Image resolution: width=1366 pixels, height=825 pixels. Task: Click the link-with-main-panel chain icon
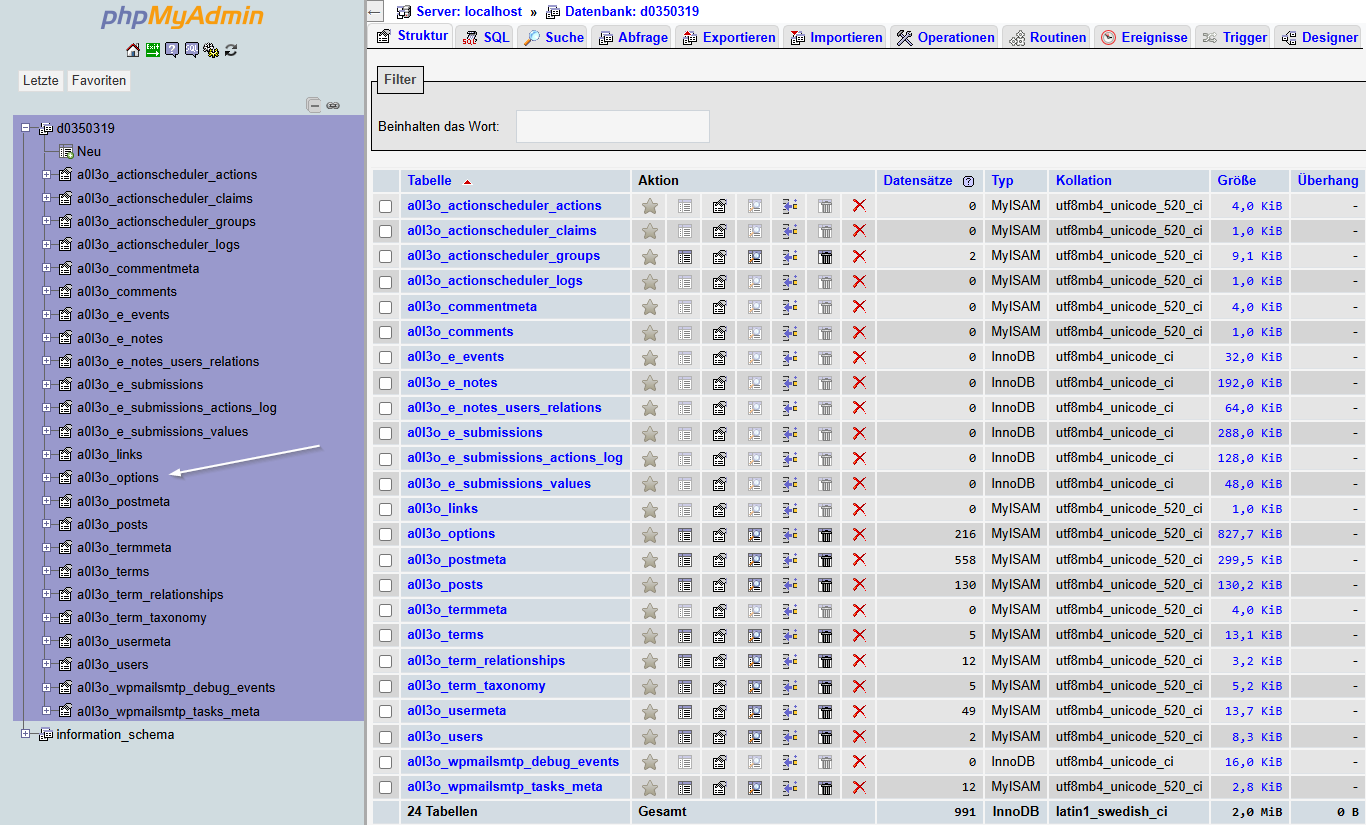(333, 105)
